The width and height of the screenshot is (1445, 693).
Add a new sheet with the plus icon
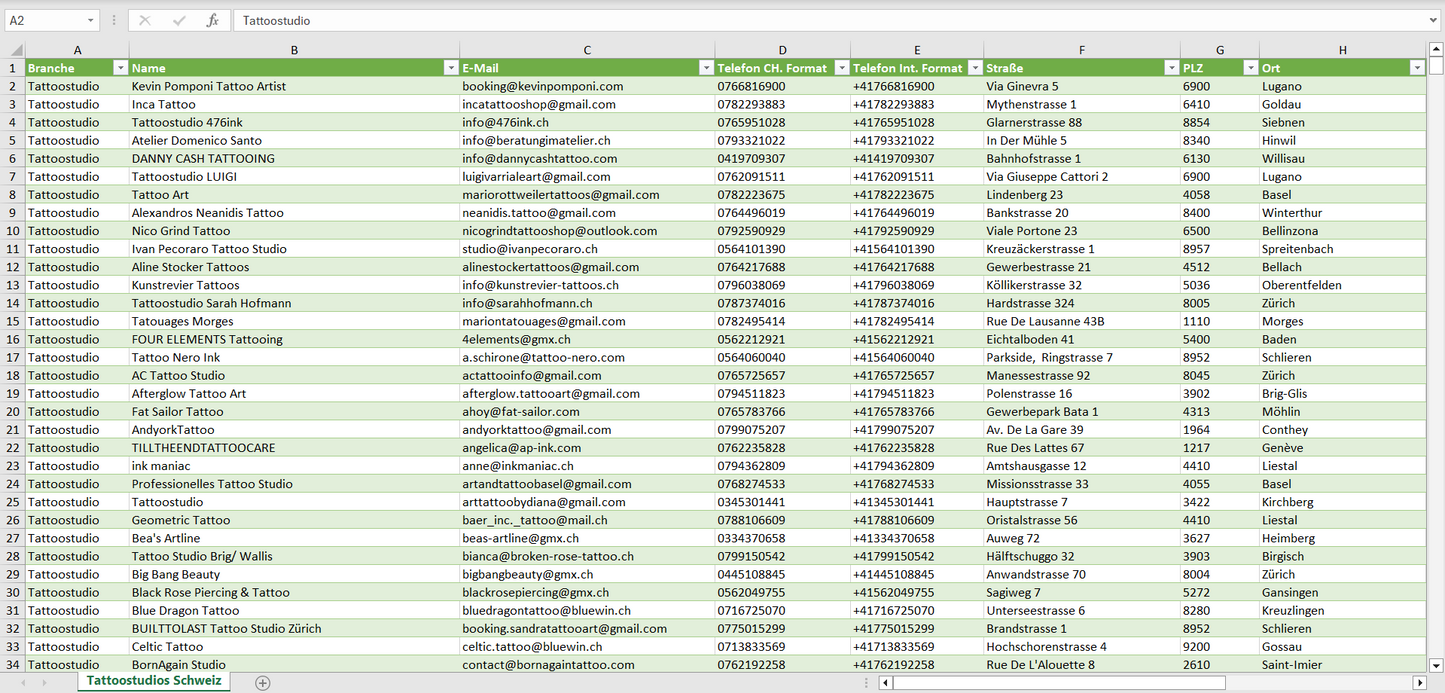click(263, 682)
